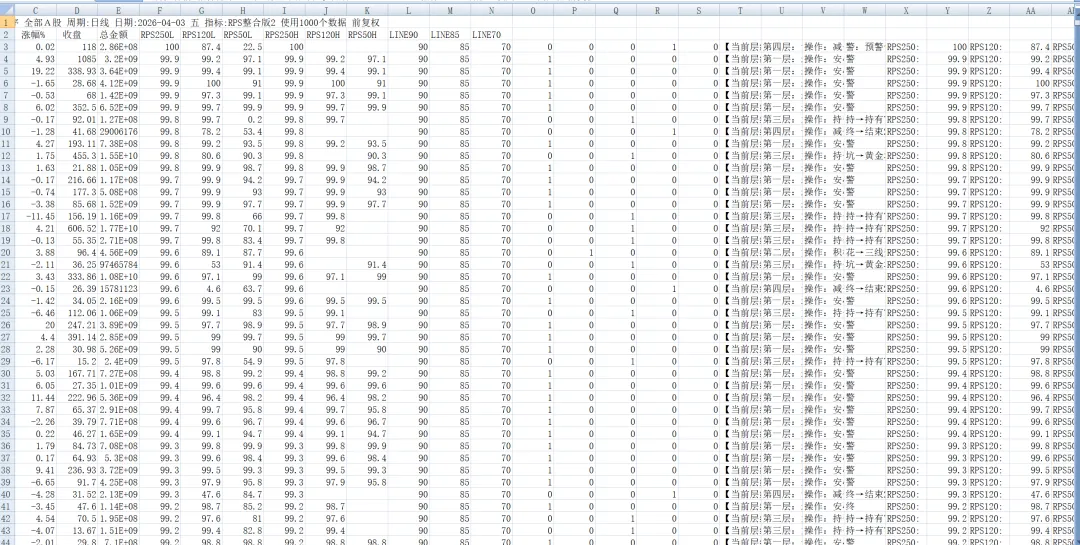Click the amount cell 97465784

(x=118, y=265)
